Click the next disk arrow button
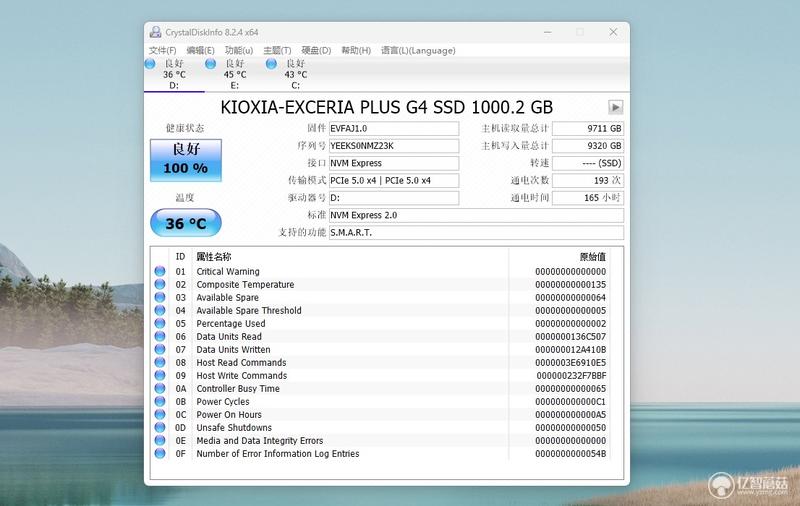 point(615,107)
